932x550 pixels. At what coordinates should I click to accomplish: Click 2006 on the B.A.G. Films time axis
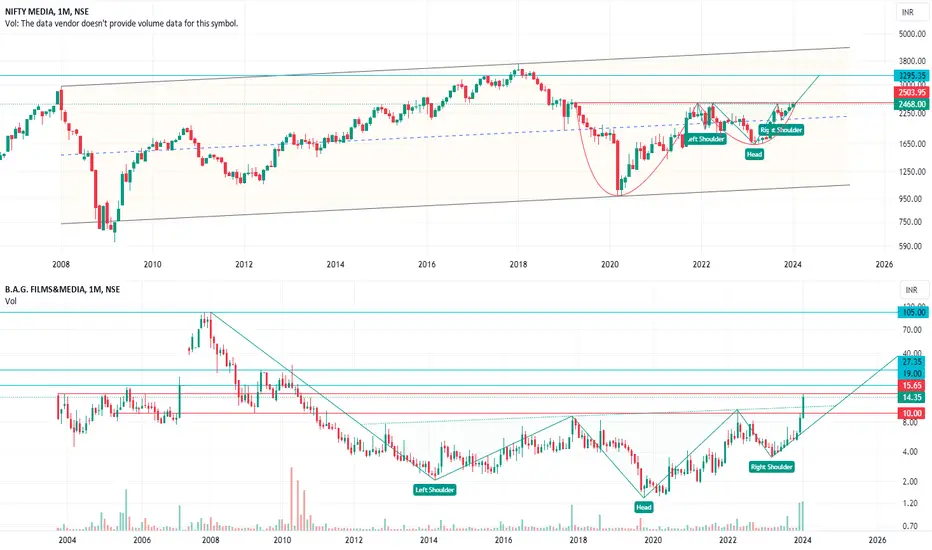[x=141, y=540]
